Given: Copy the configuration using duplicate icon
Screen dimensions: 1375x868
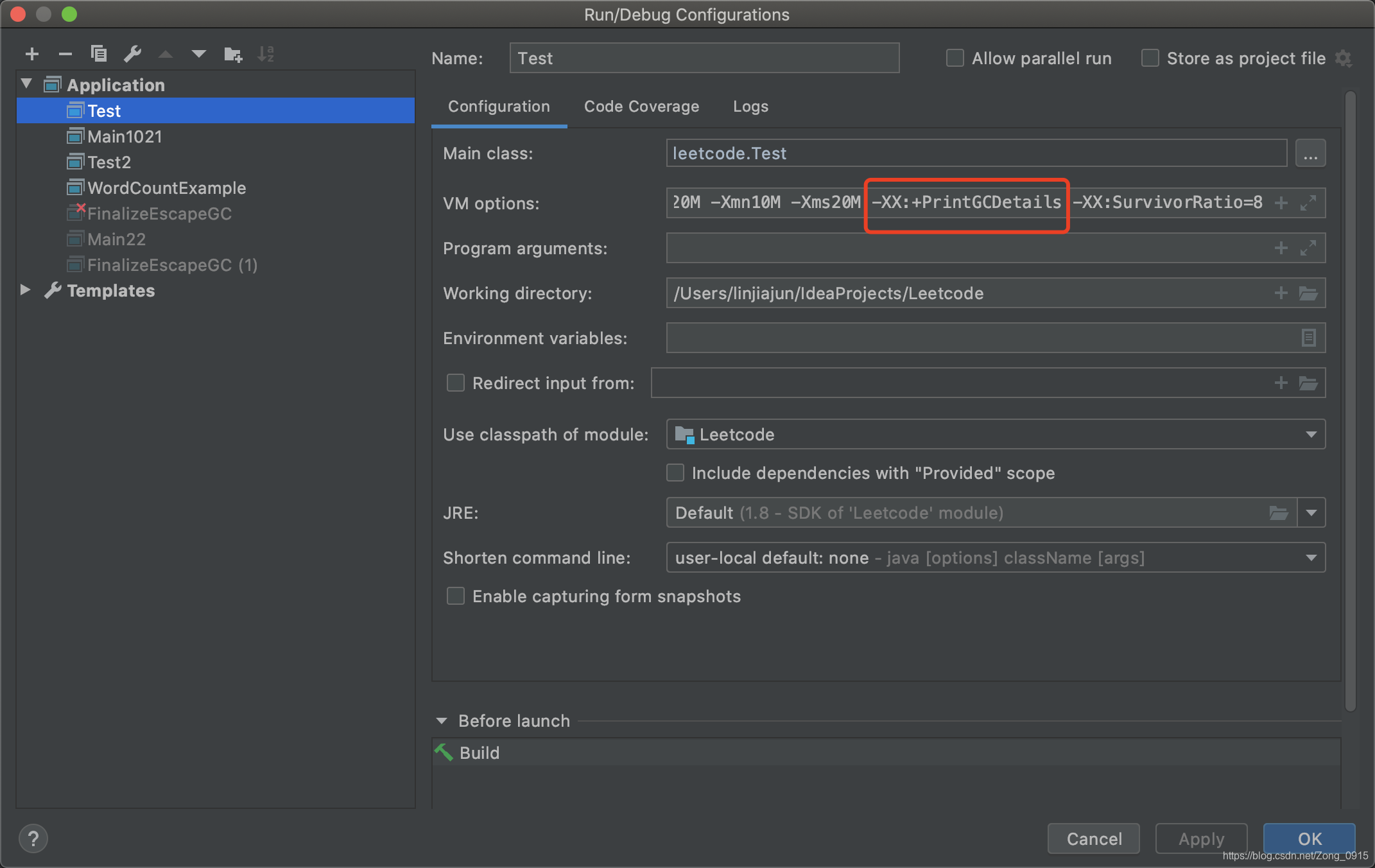Looking at the screenshot, I should (99, 54).
